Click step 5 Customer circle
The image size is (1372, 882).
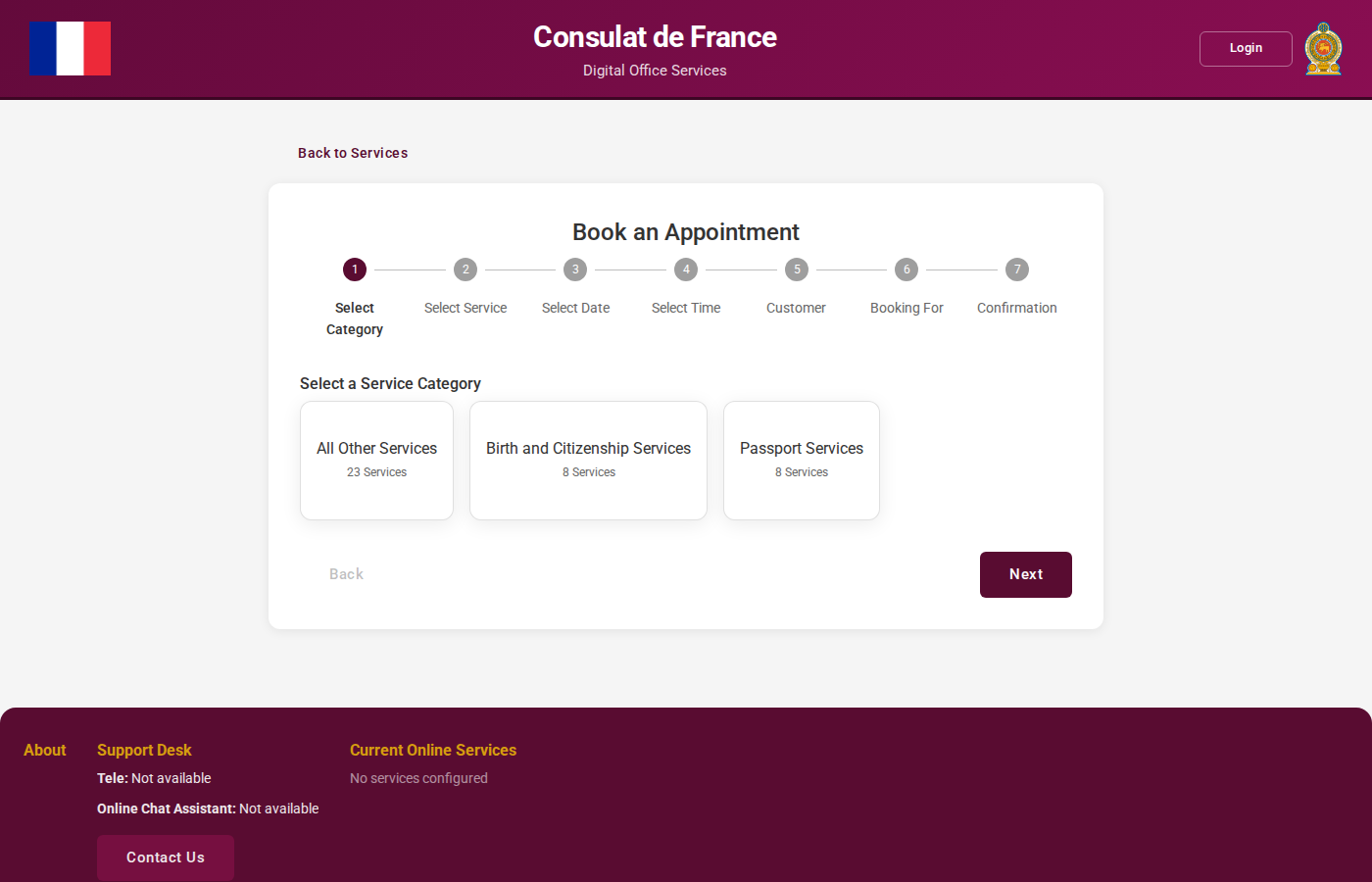click(x=797, y=269)
